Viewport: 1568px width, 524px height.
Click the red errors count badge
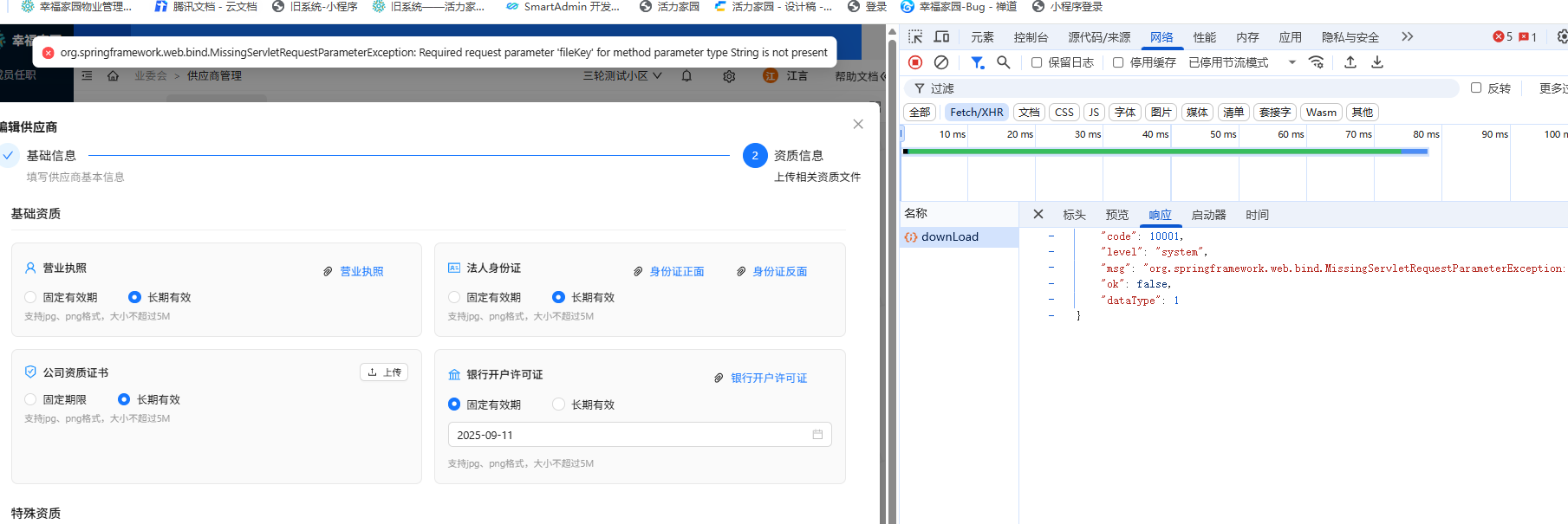tap(1503, 36)
